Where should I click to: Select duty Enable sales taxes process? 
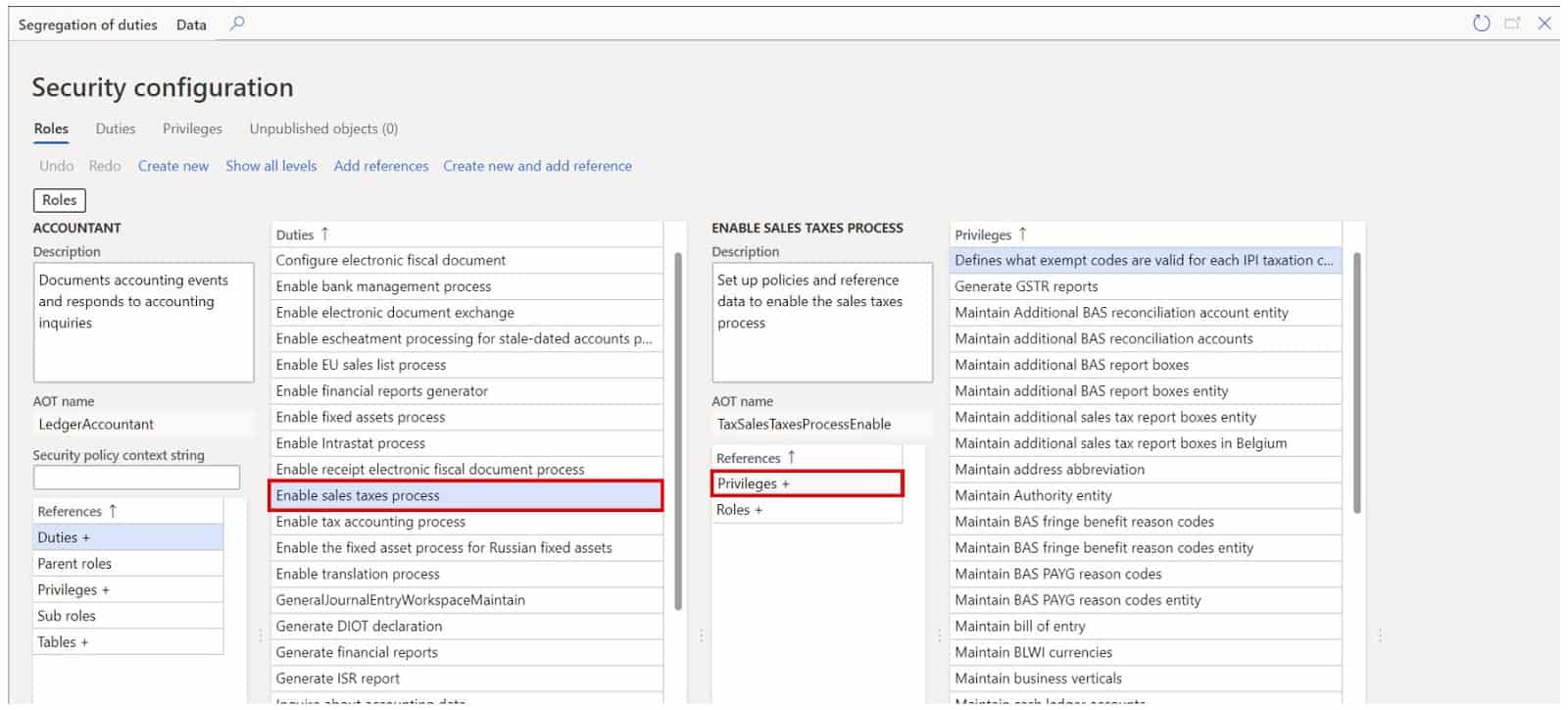click(x=466, y=495)
